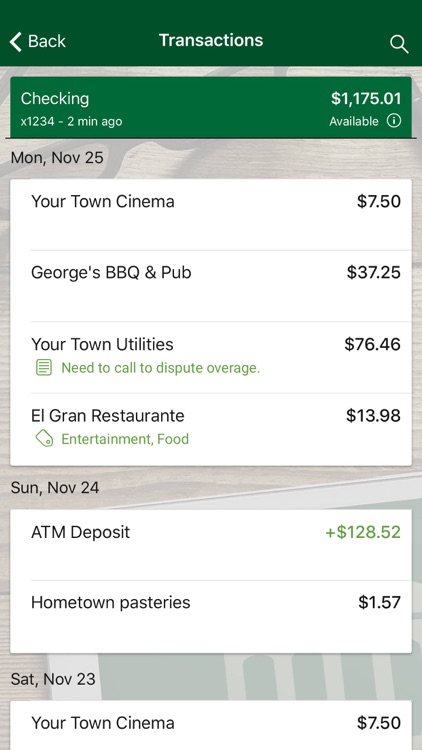The height and width of the screenshot is (750, 422).
Task: Open the Your Town Utilities transaction
Action: click(x=211, y=357)
